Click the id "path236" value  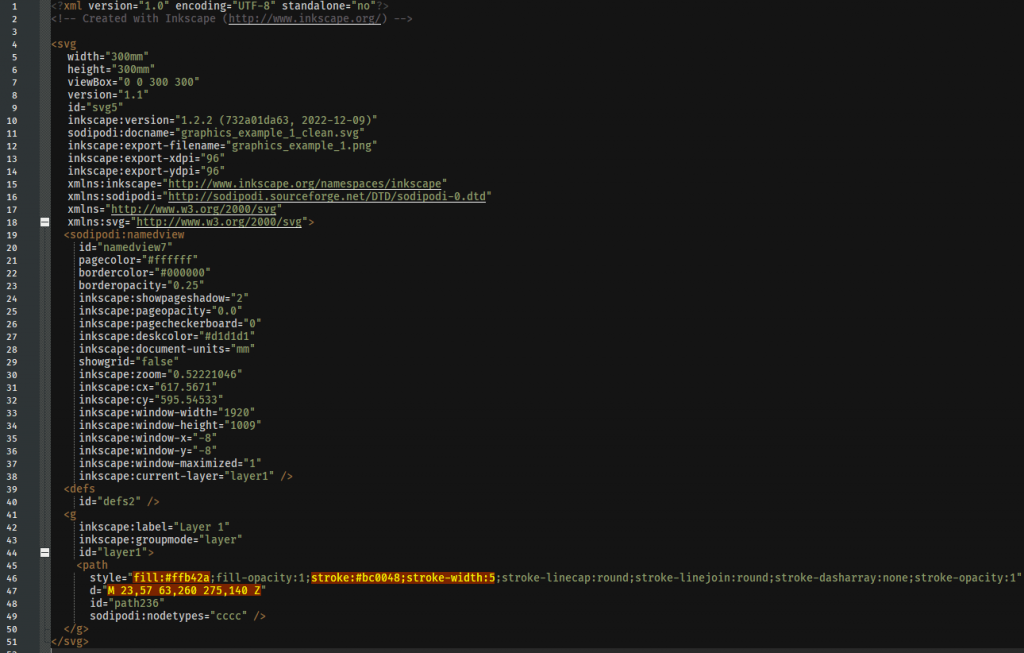coord(133,602)
